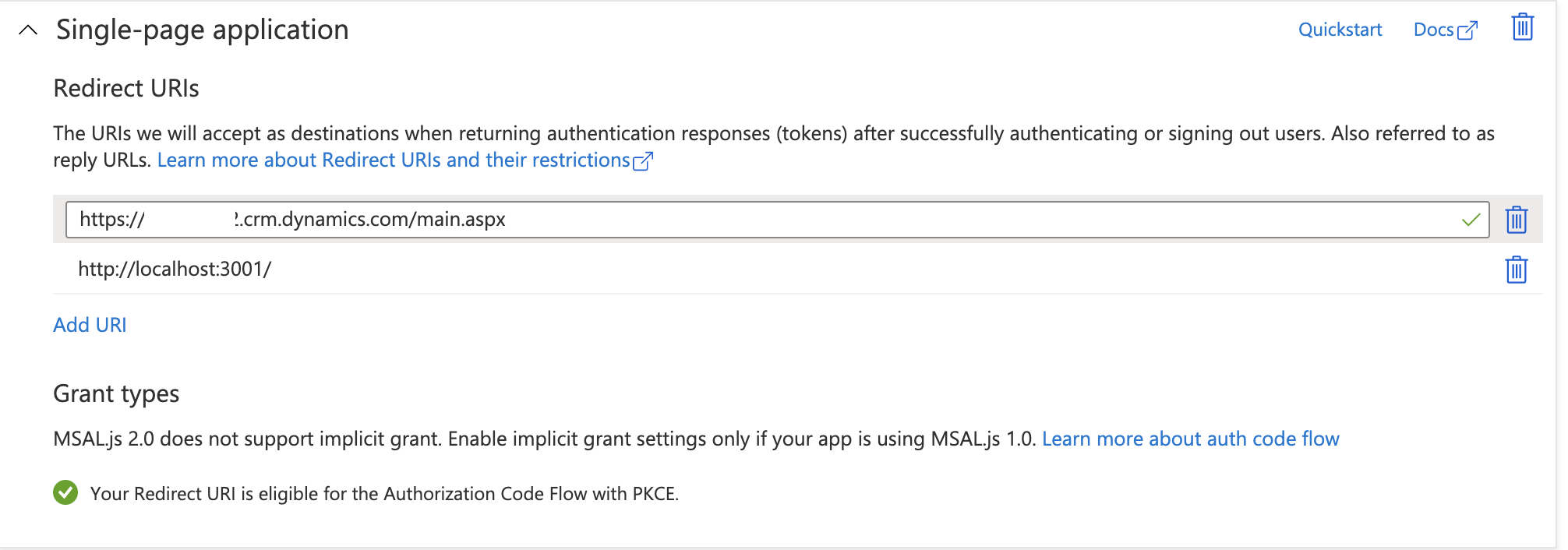Click the Redirect URIs section heading
Screen dimensions: 1568x550
pos(125,88)
